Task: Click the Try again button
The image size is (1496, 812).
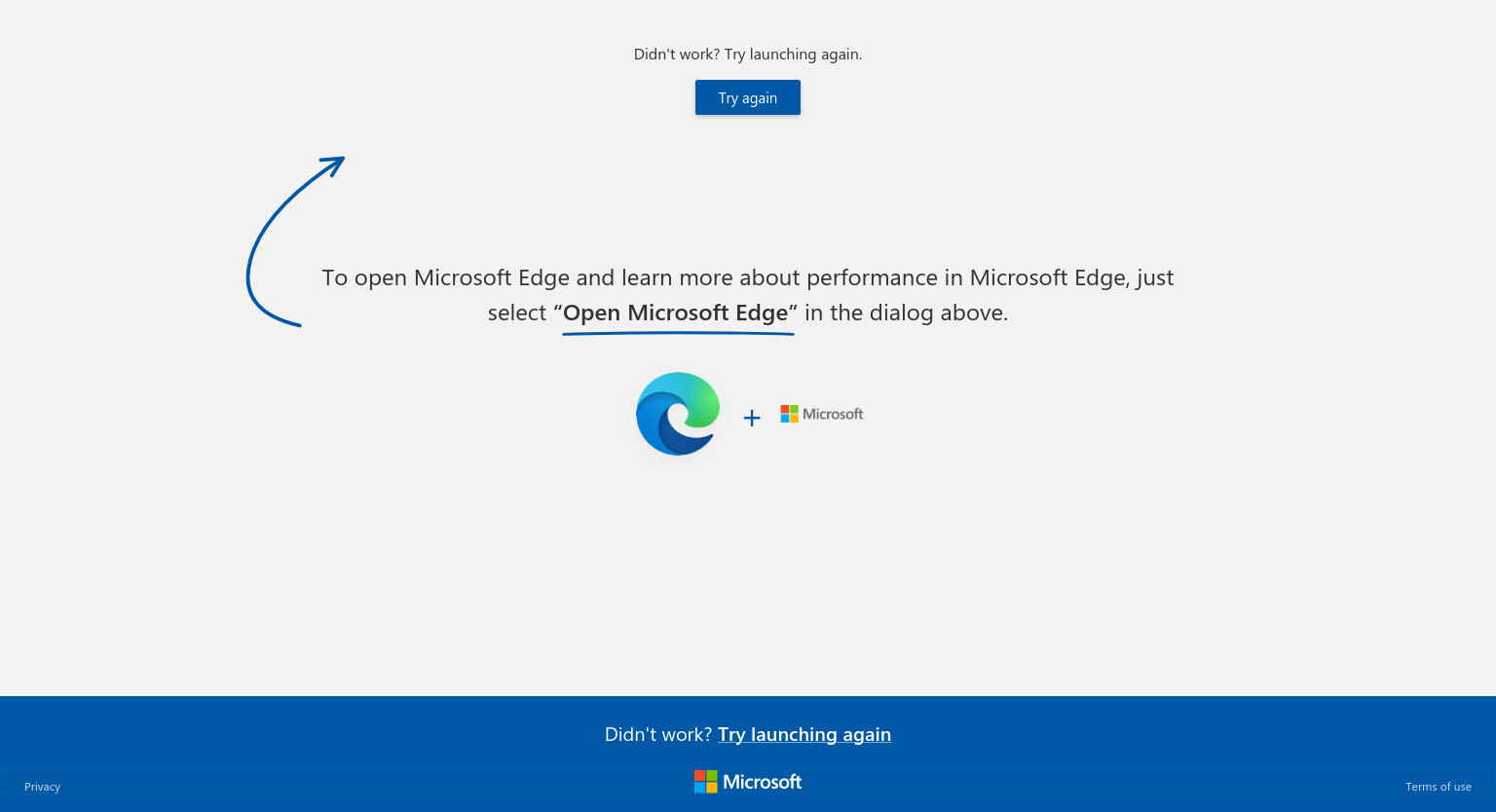Action: (x=748, y=97)
